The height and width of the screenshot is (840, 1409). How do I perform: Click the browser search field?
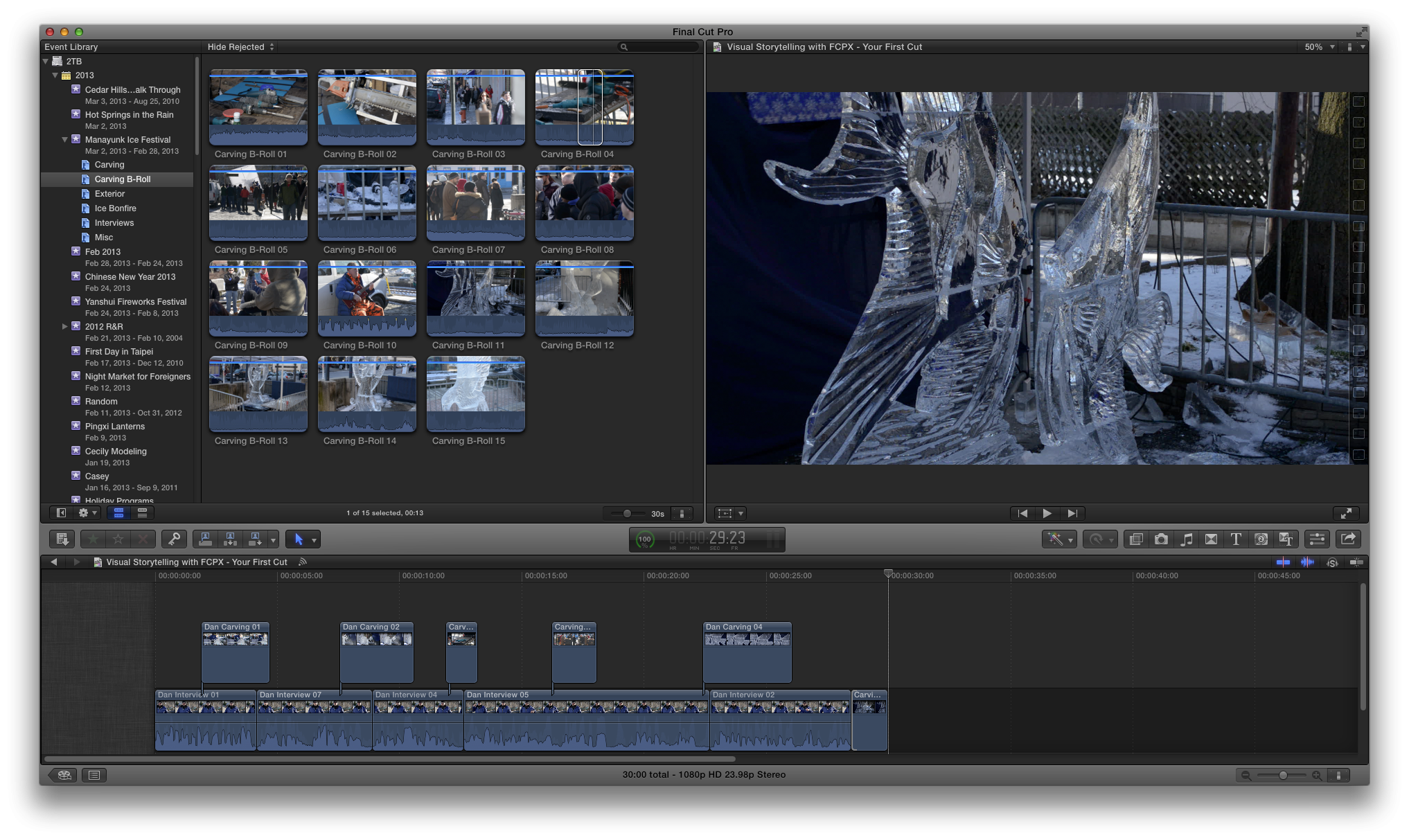point(658,47)
